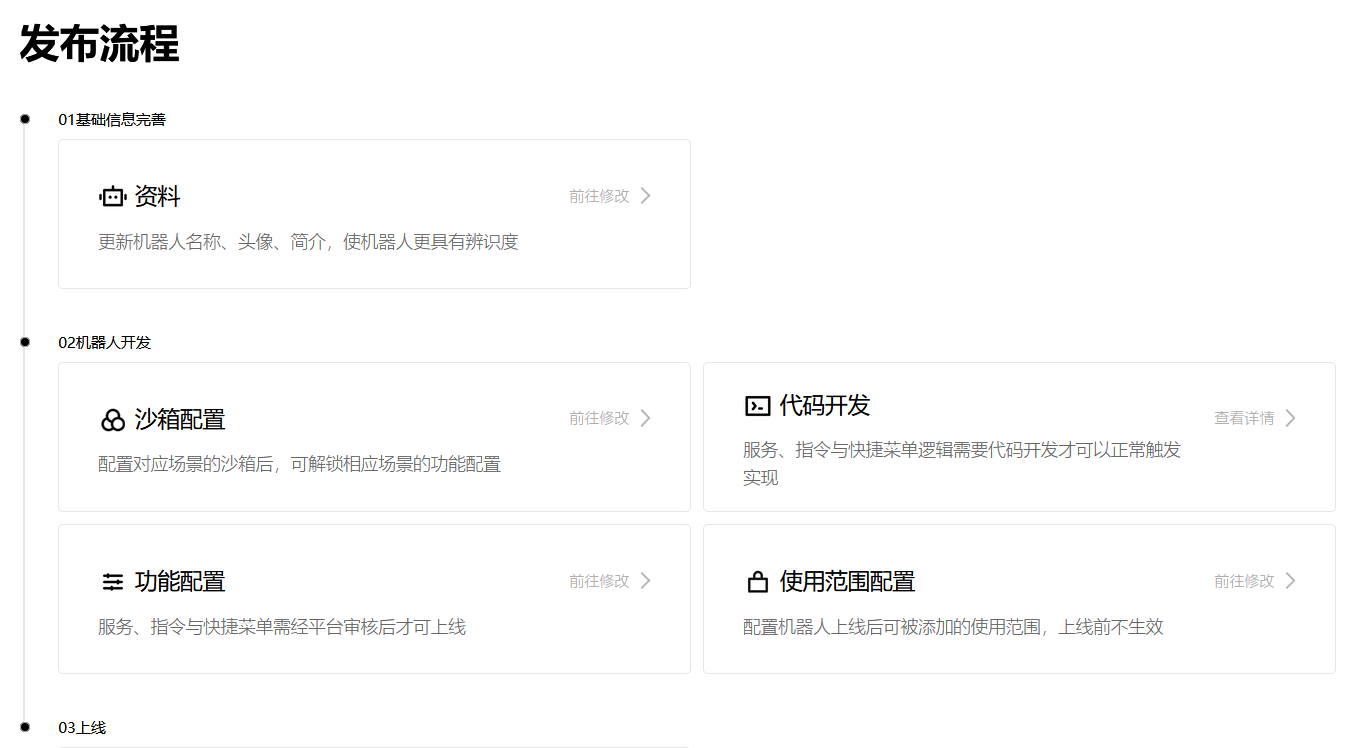The width and height of the screenshot is (1358, 748).
Task: Click the timeline dot for 03上线
Action: coord(25,726)
